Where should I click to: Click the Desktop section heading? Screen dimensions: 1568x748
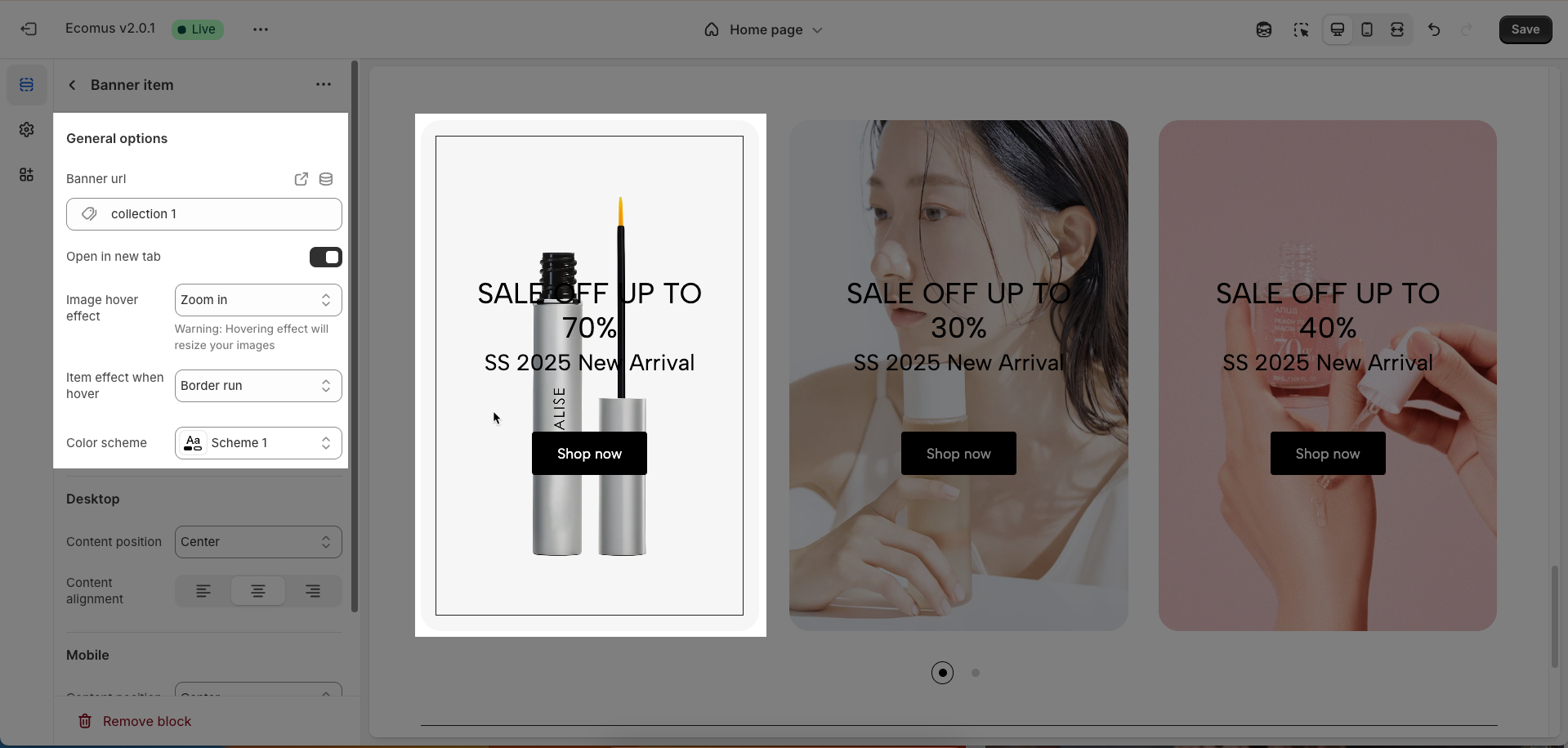93,499
